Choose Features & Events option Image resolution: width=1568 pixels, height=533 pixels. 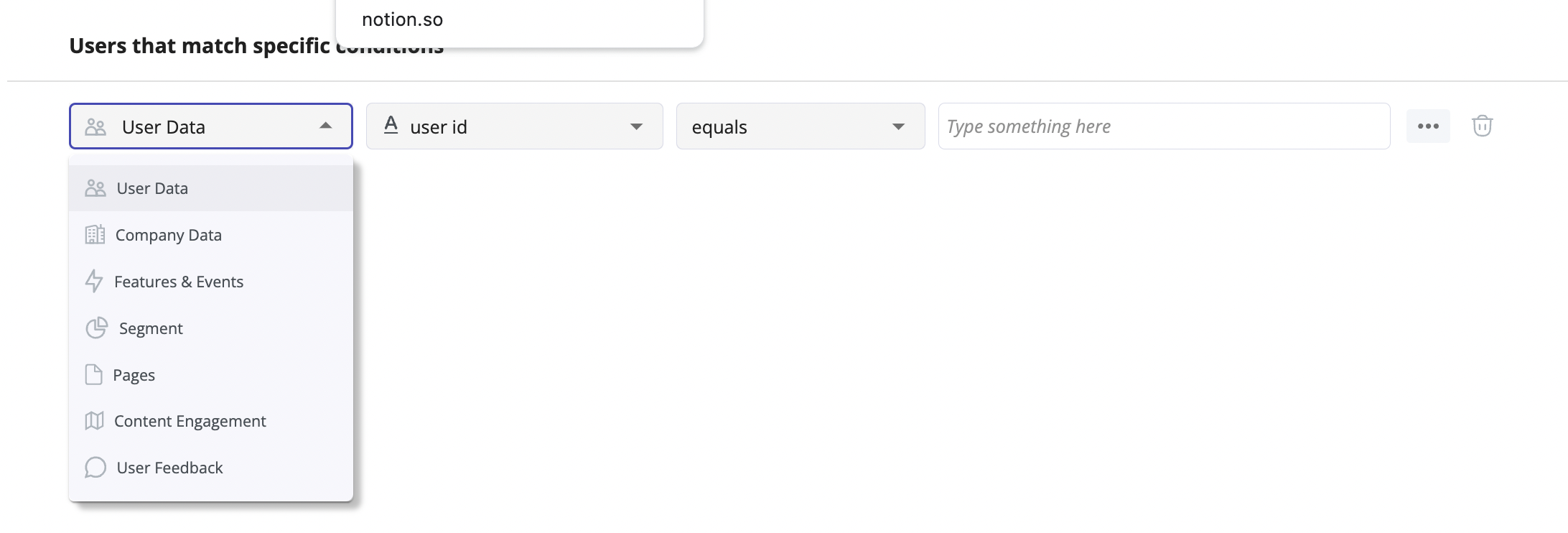211,282
